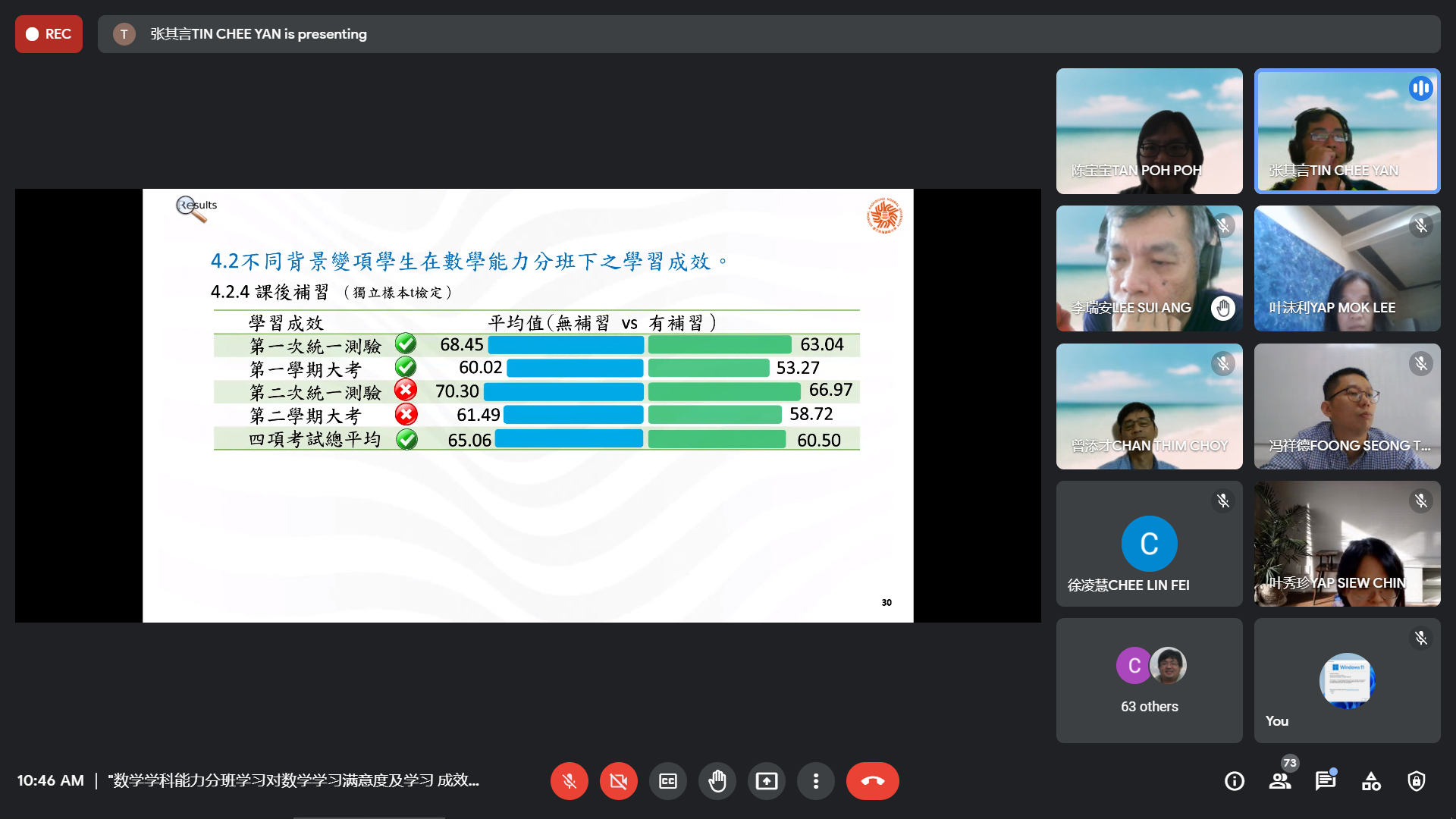
Task: Click the green bar labeled 63.04
Action: coord(720,345)
